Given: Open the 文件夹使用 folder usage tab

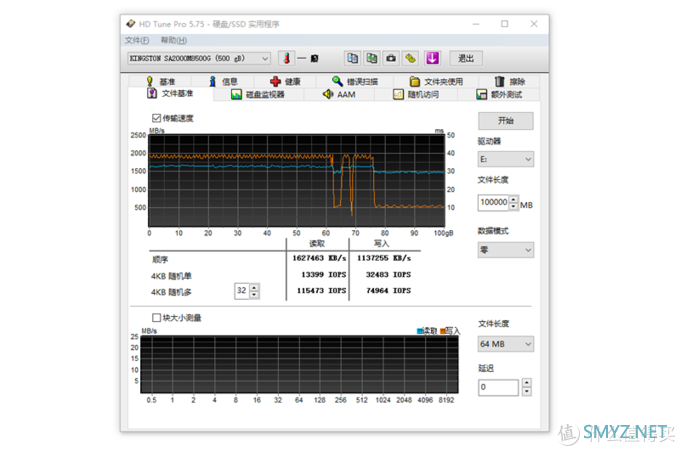Looking at the screenshot, I should (x=436, y=82).
